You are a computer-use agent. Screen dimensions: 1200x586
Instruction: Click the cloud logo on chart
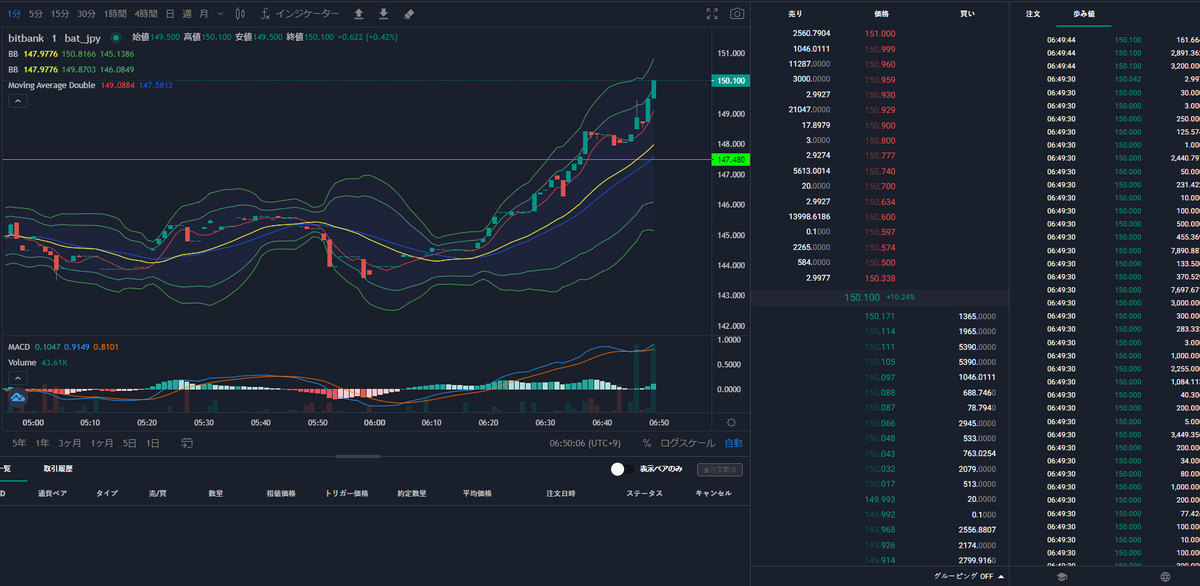click(x=17, y=398)
